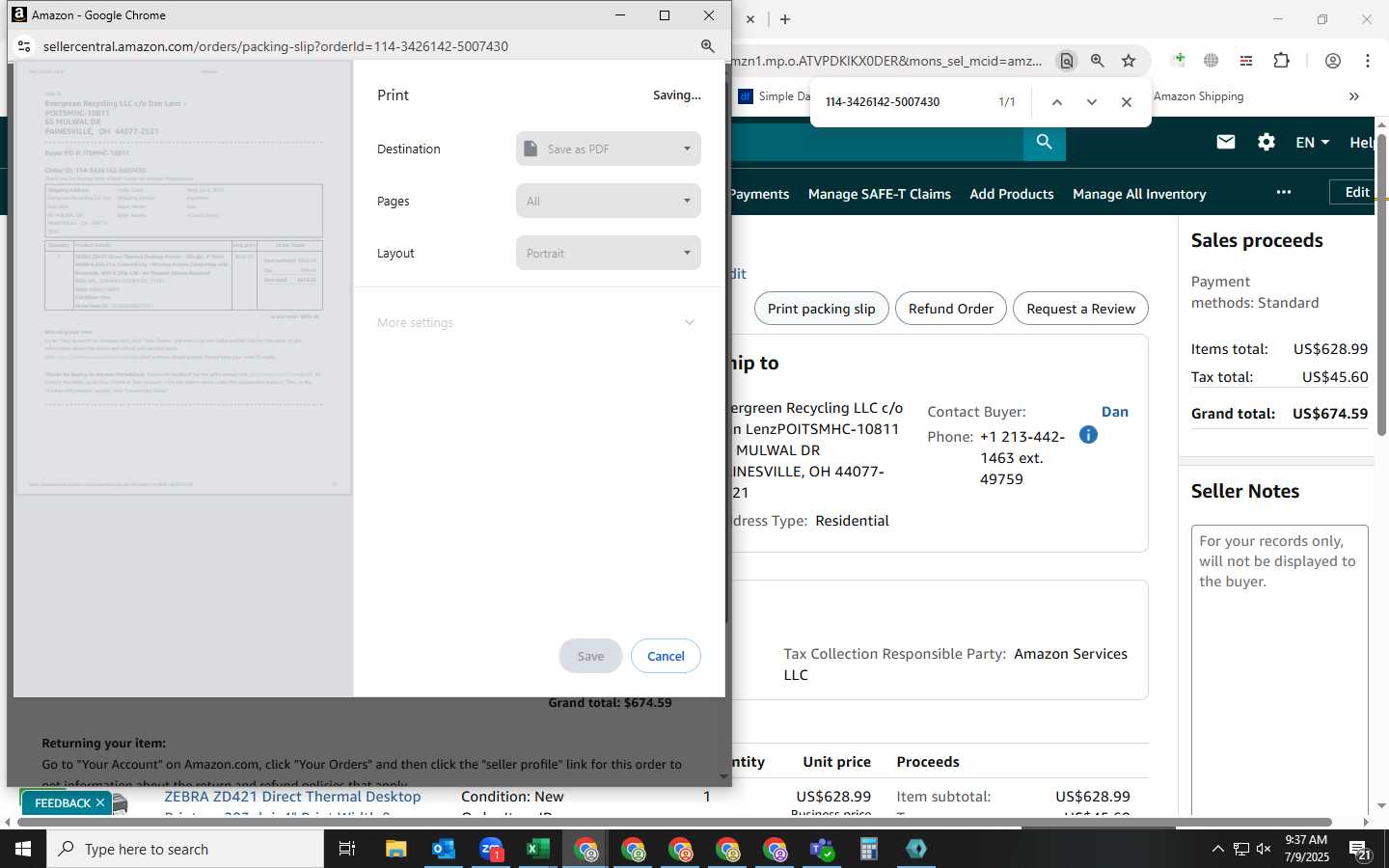Open the Payments menu item
This screenshot has width=1389, height=868.
point(759,194)
